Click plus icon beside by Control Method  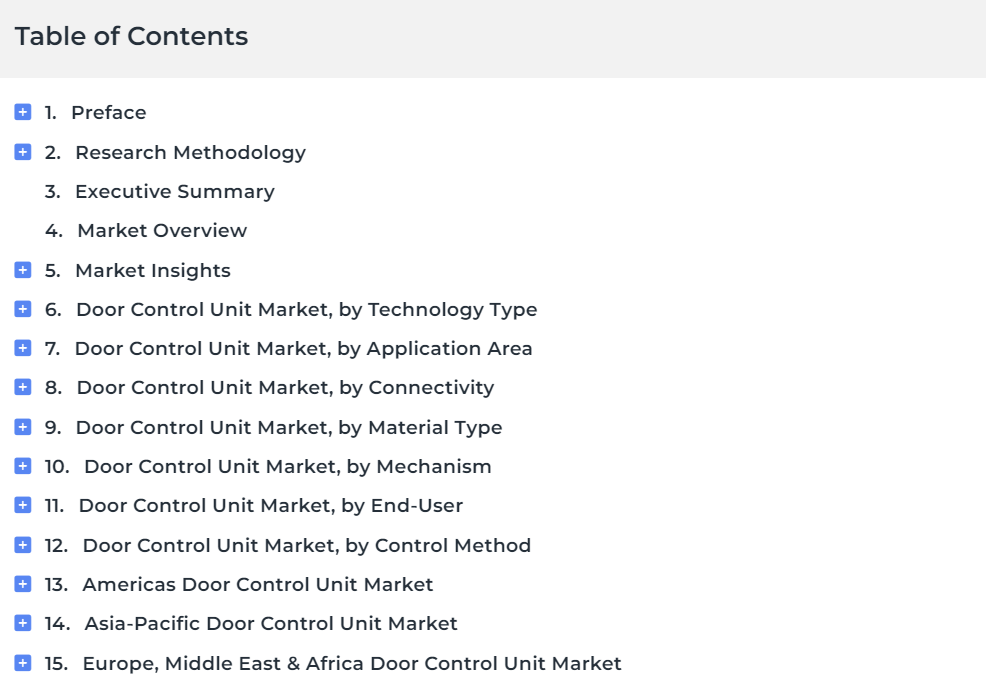23,545
